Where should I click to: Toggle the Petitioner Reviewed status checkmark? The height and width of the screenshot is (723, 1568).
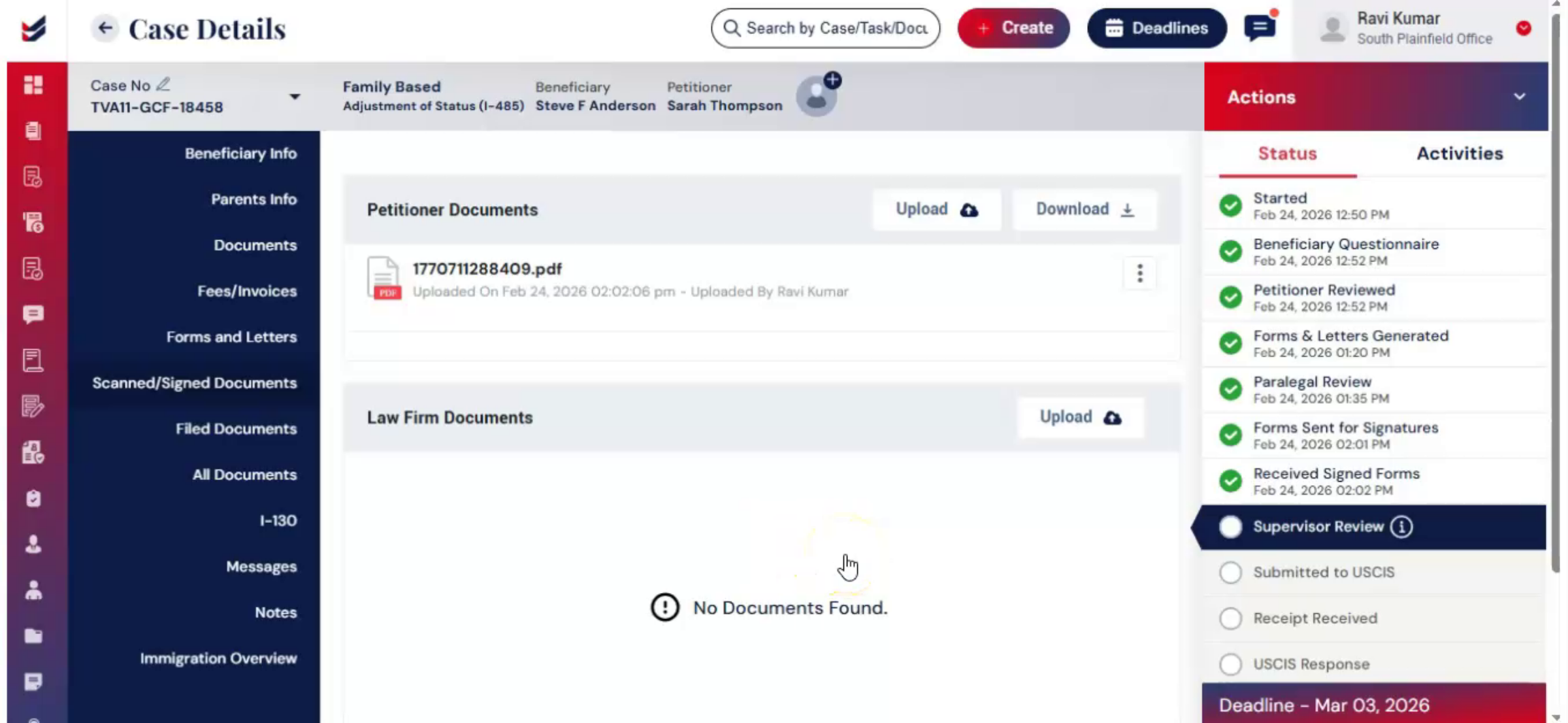pos(1230,297)
